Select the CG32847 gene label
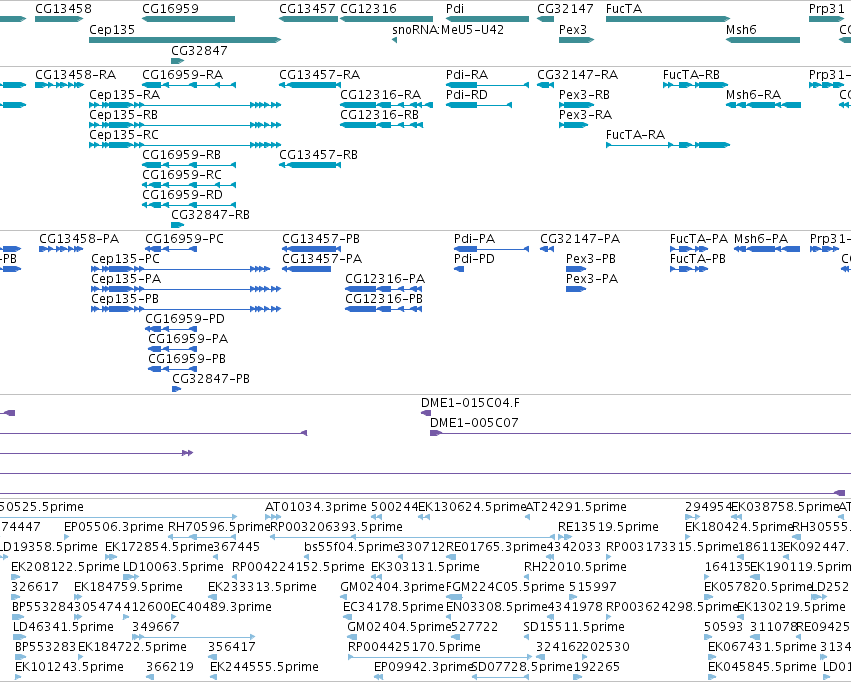The width and height of the screenshot is (851, 682). (199, 50)
